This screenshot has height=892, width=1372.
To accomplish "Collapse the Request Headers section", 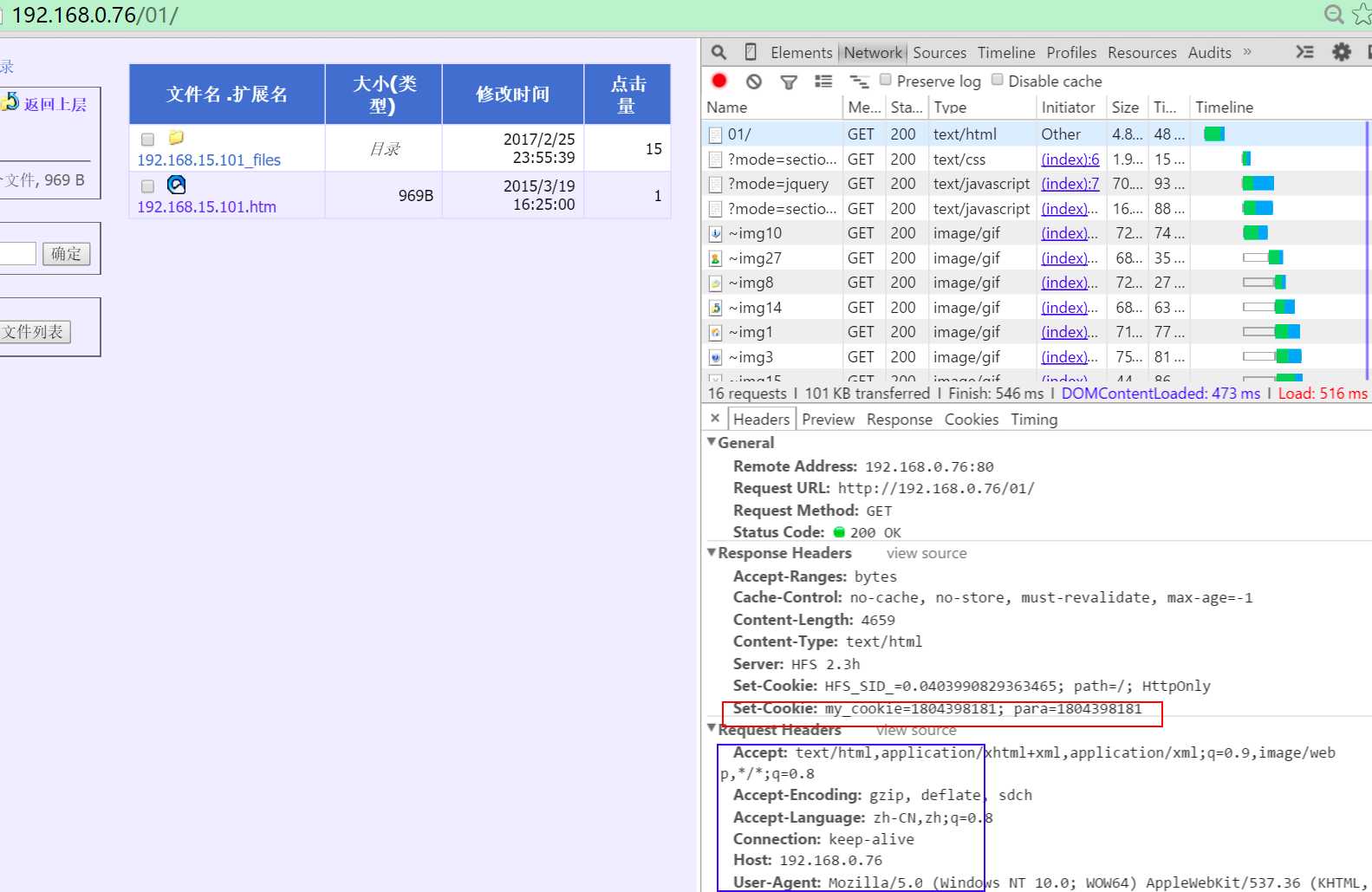I will [x=712, y=728].
